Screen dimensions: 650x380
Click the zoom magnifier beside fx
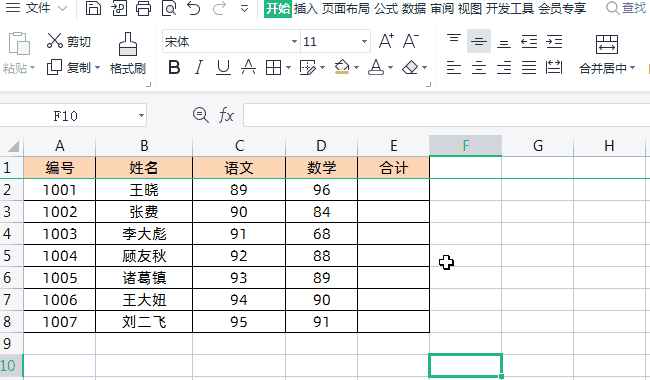tap(201, 115)
